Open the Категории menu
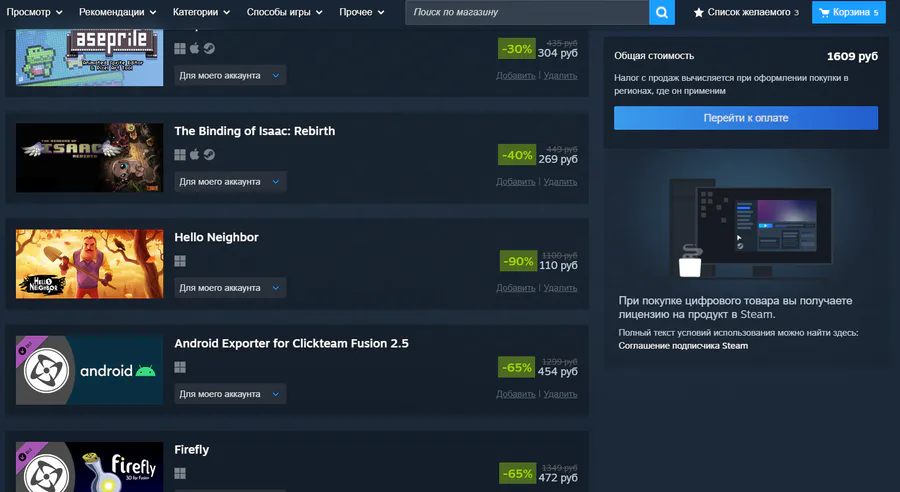The width and height of the screenshot is (900, 492). pyautogui.click(x=201, y=12)
